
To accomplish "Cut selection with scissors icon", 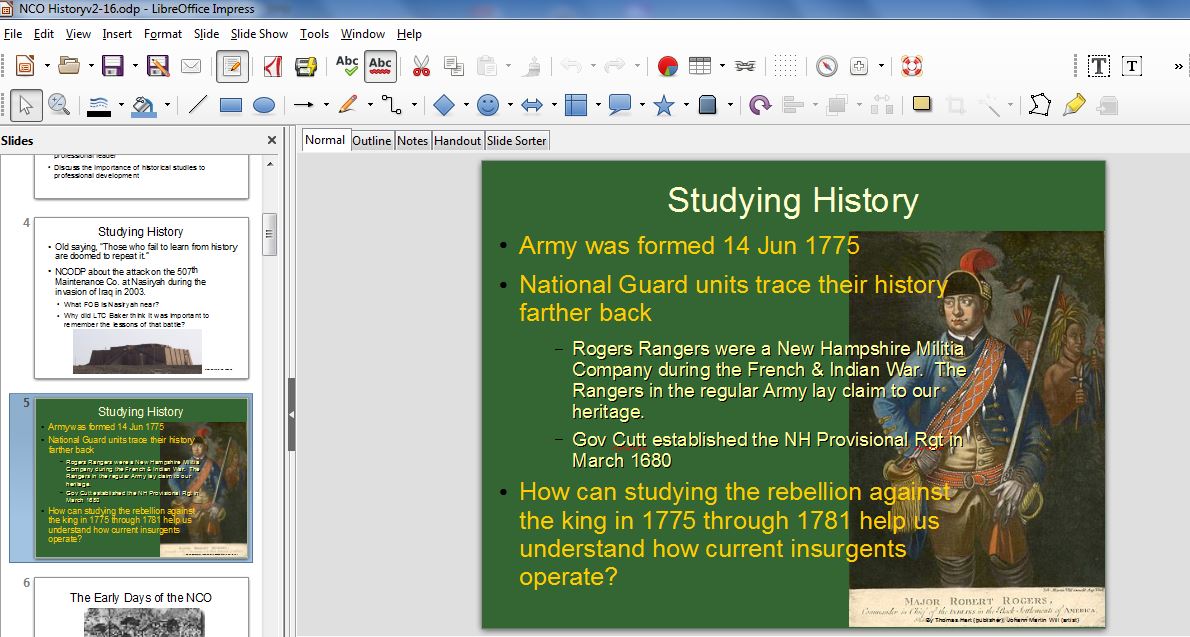I will [421, 67].
